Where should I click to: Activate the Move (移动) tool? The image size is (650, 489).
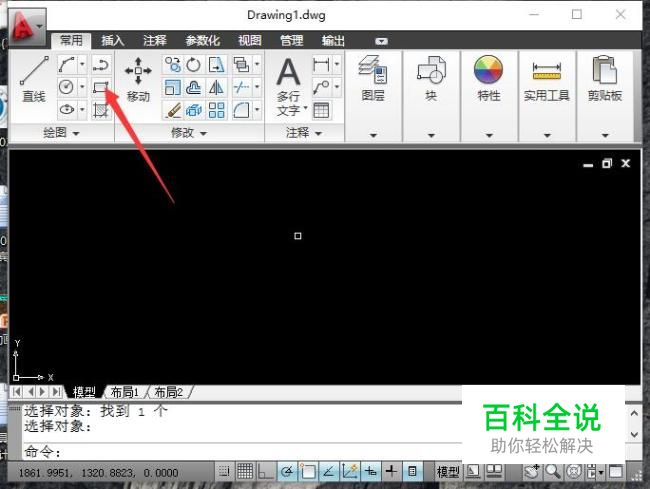coord(138,80)
